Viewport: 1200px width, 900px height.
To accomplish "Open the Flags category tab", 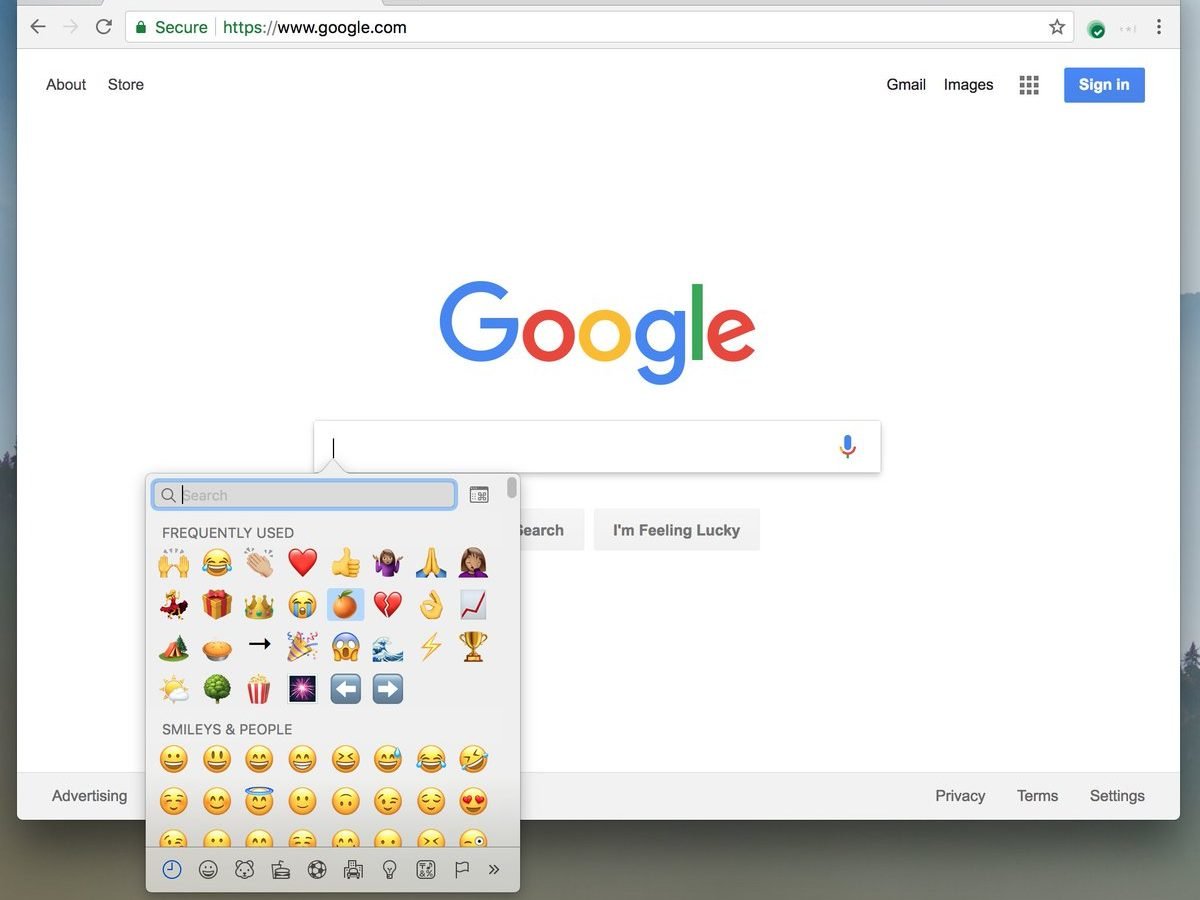I will pyautogui.click(x=462, y=870).
